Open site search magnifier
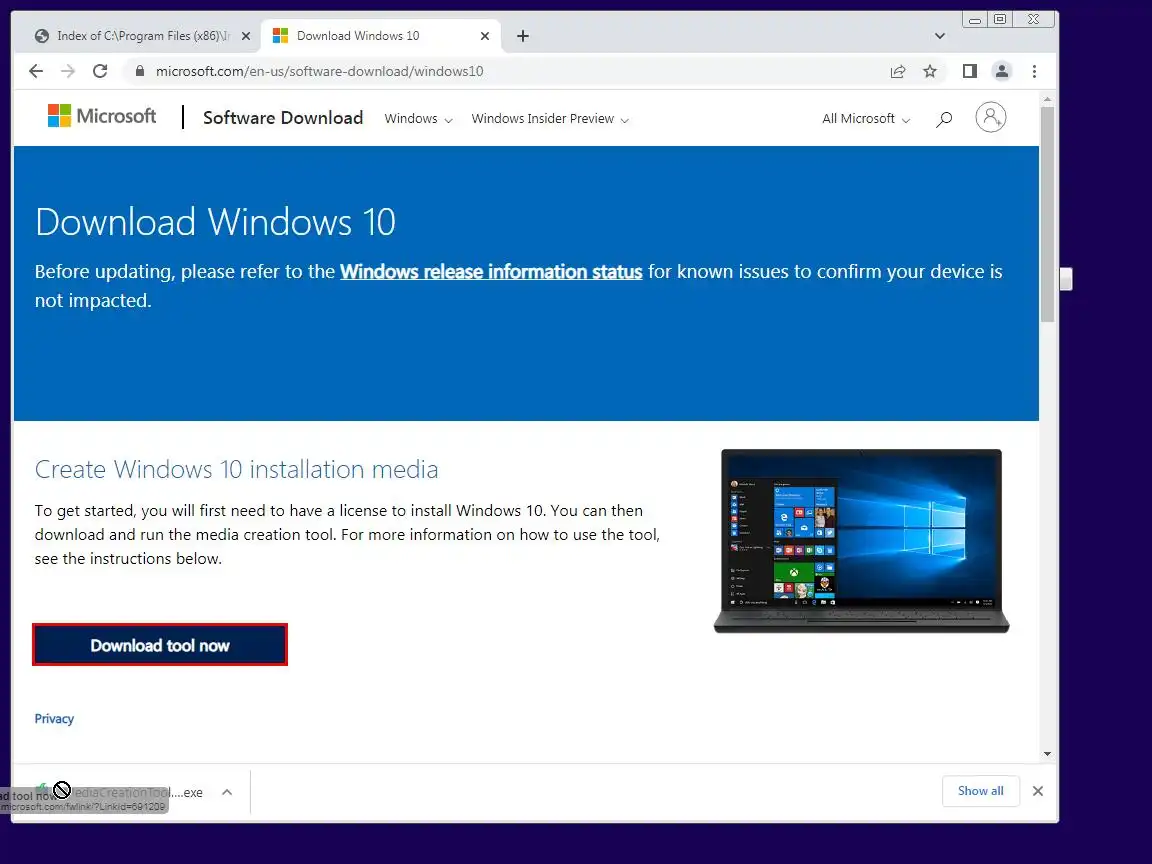1152x864 pixels. pyautogui.click(x=944, y=119)
